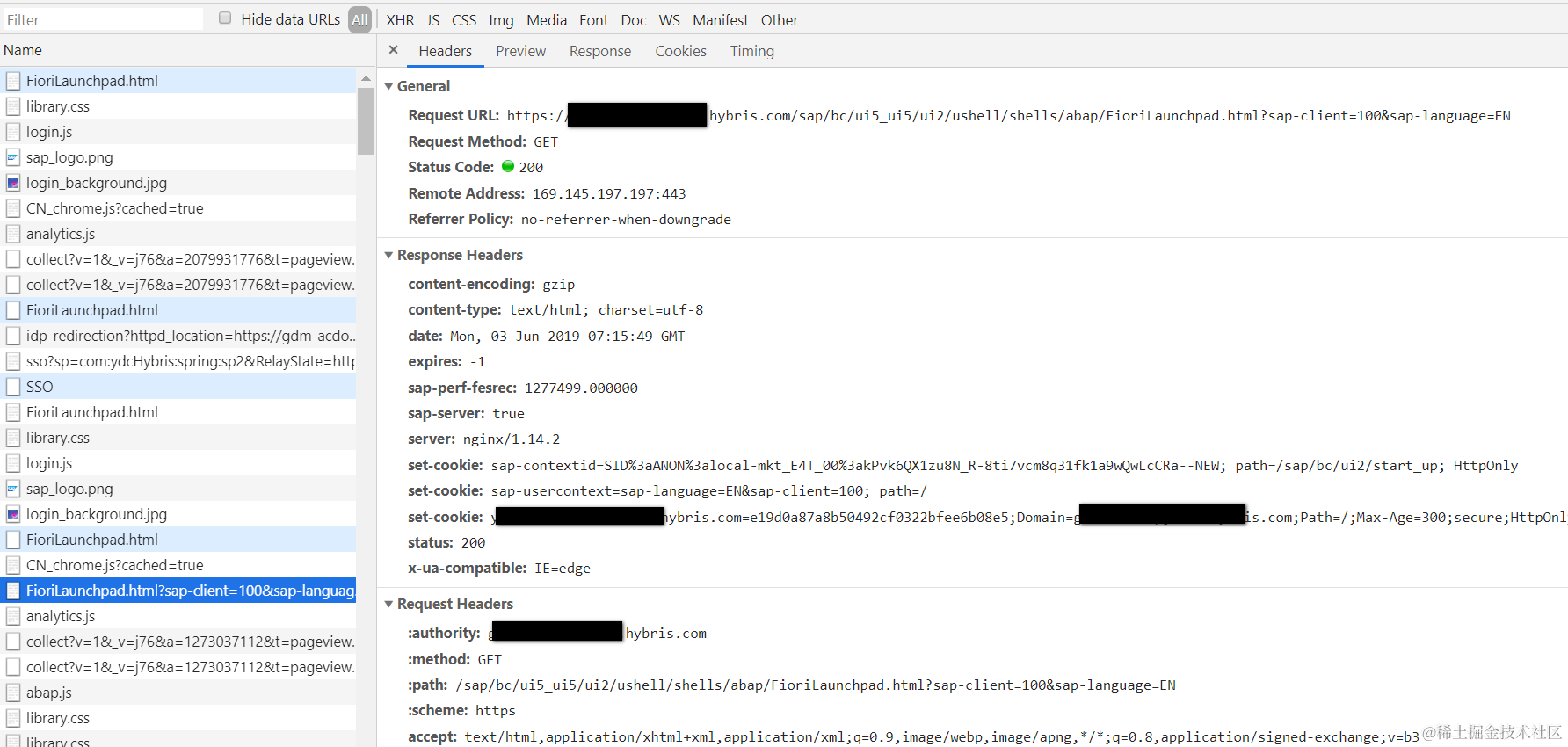Filter requests by Manifest
Image resolution: width=1568 pixels, height=747 pixels.
(x=721, y=20)
